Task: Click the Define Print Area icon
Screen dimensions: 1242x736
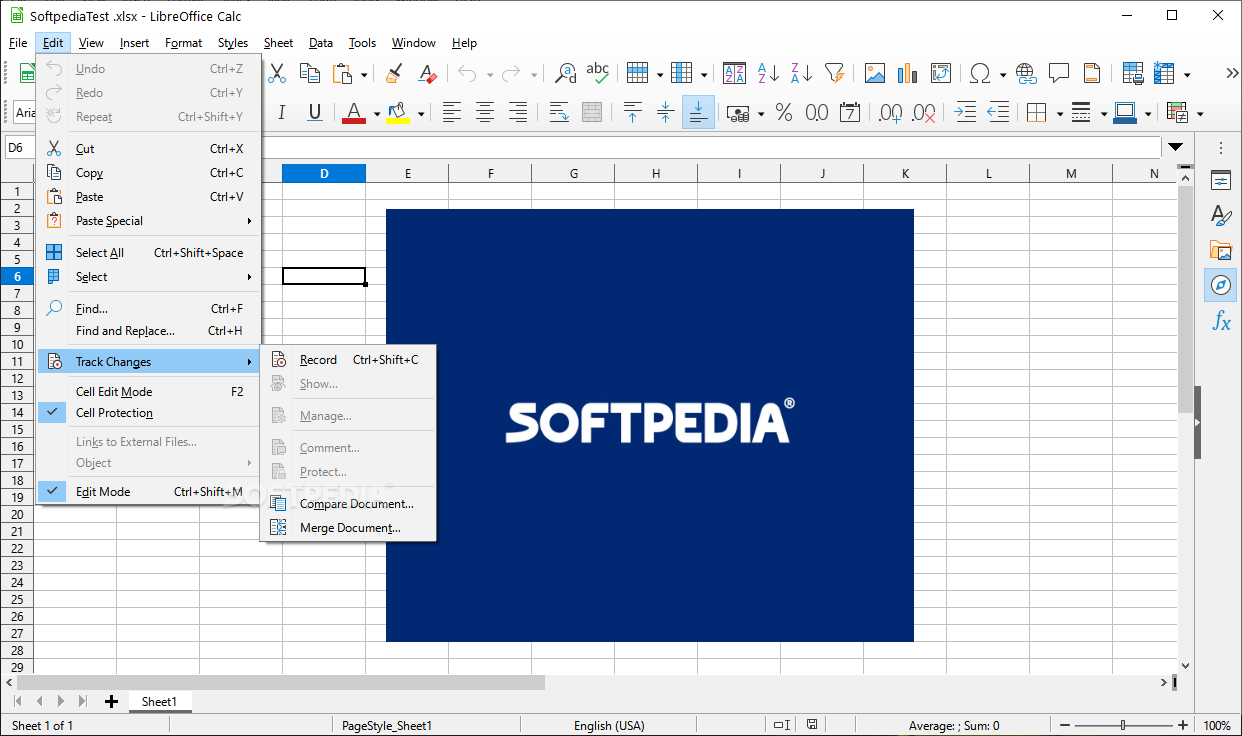Action: click(1133, 73)
